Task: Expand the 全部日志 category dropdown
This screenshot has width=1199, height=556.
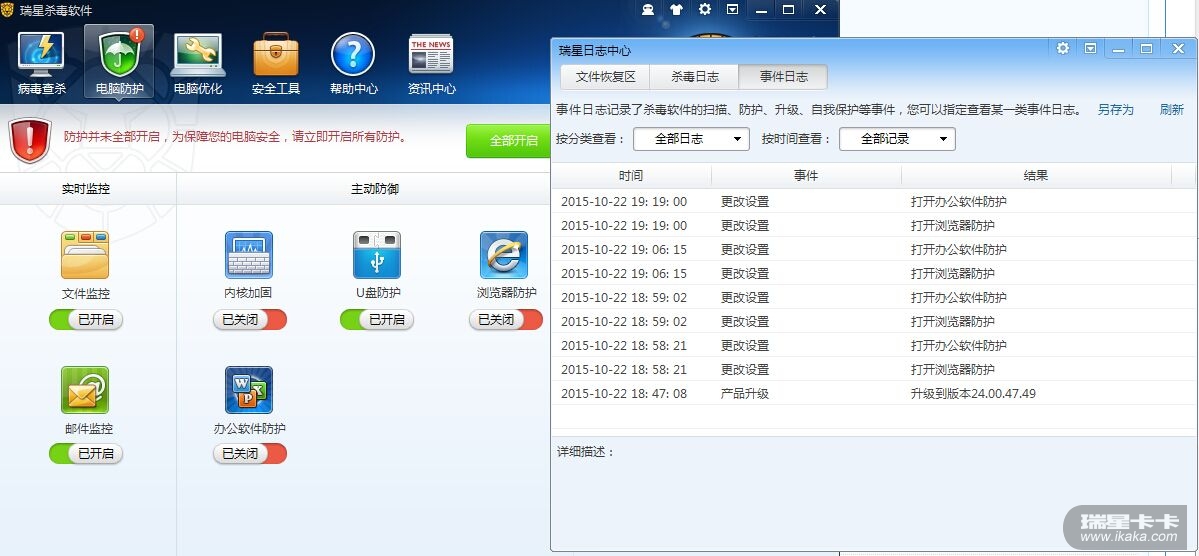Action: [691, 139]
